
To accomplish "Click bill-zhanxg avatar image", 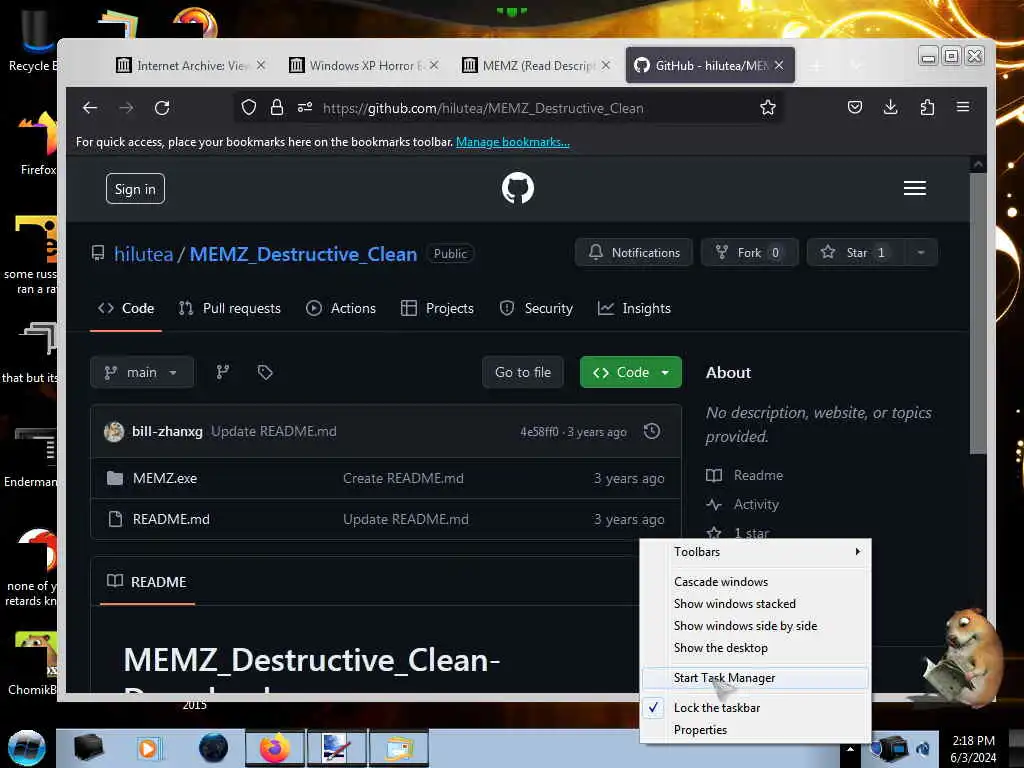I will tap(114, 432).
